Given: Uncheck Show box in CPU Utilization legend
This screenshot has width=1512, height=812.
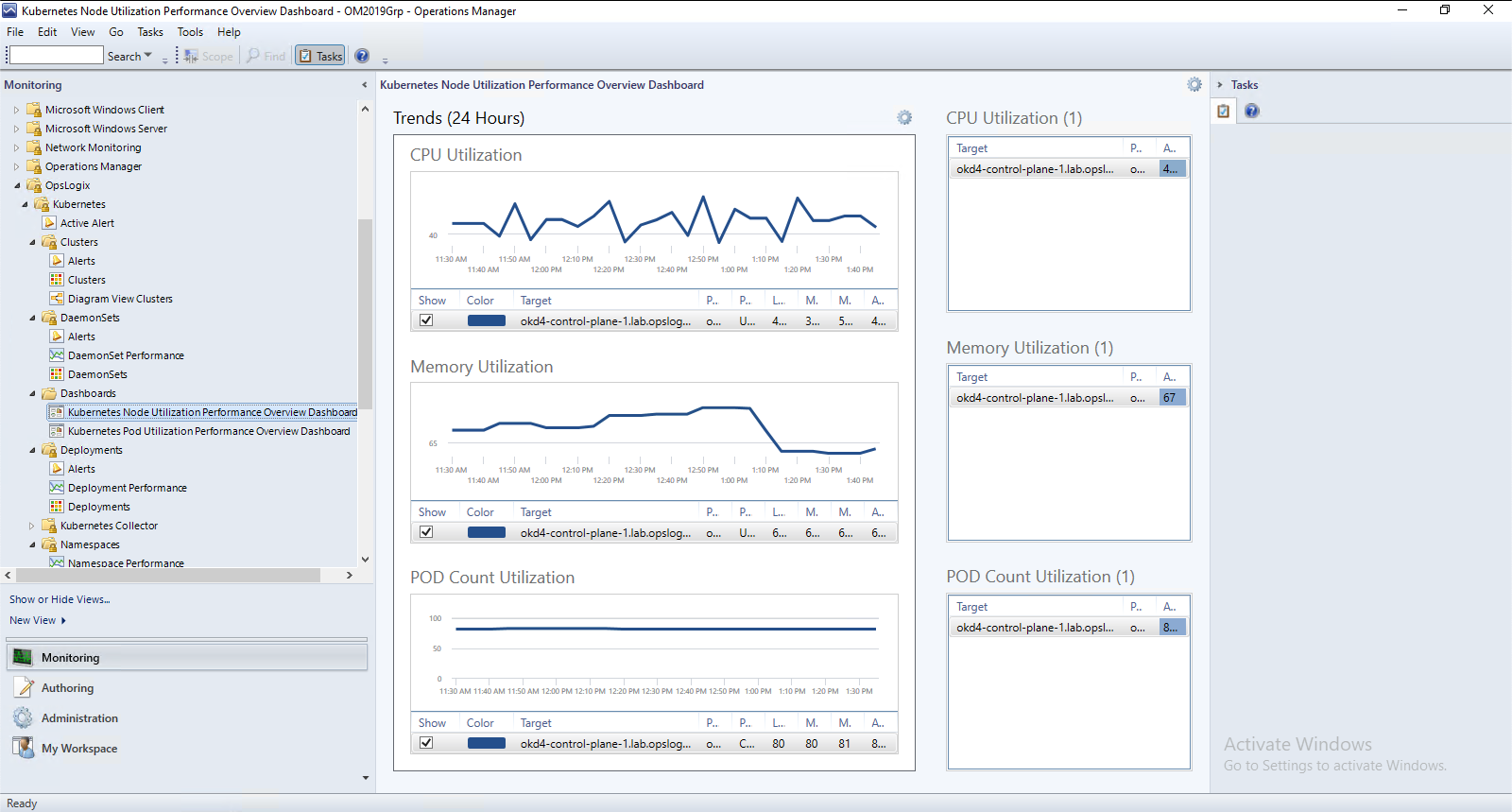Looking at the screenshot, I should tap(426, 320).
